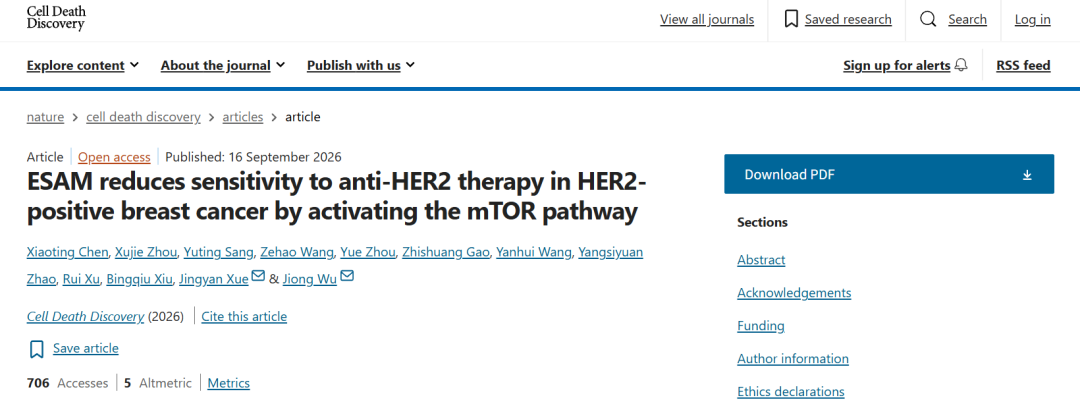
Task: Click the Log in link
Action: 1032,19
